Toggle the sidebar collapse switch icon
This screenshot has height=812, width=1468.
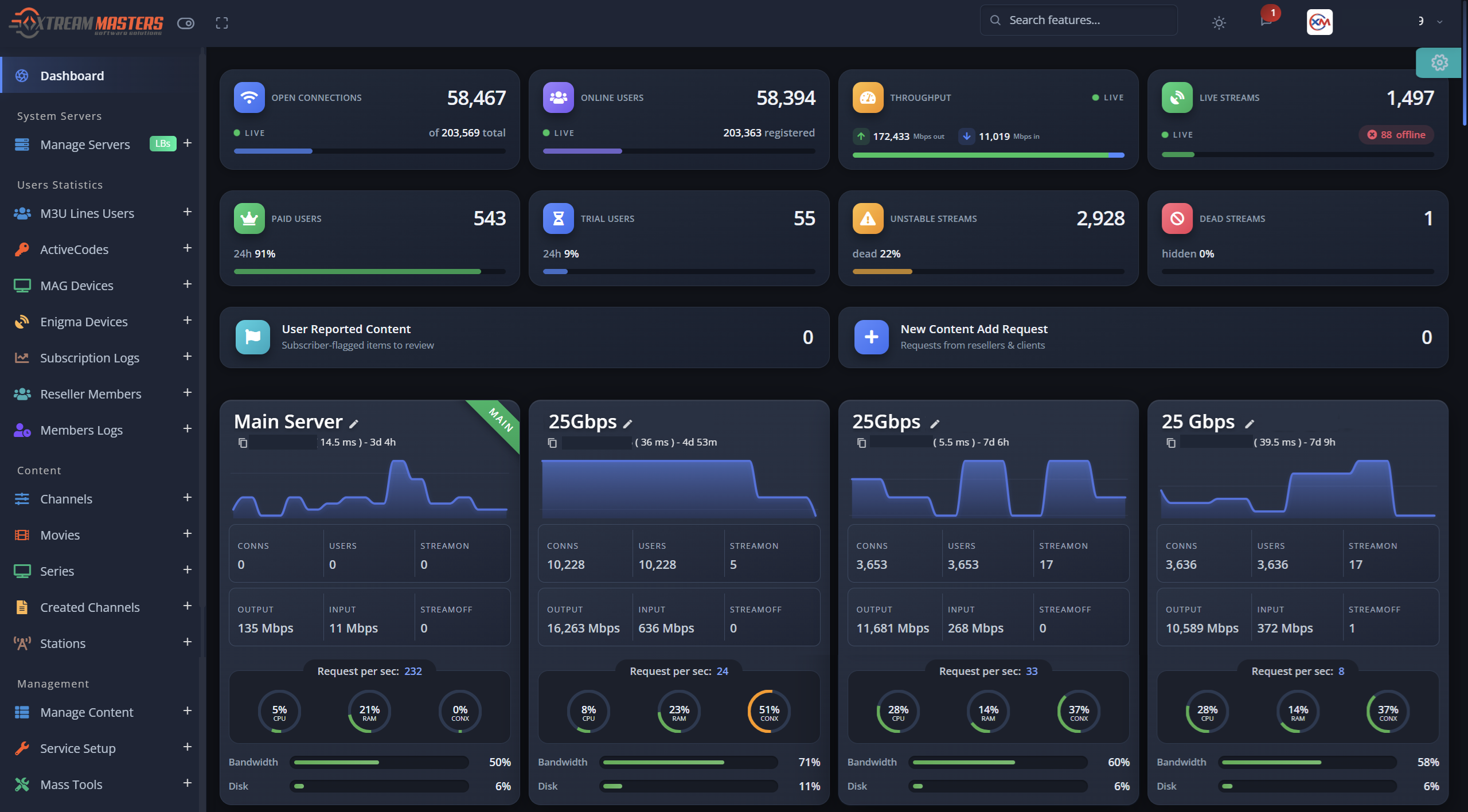pos(186,23)
